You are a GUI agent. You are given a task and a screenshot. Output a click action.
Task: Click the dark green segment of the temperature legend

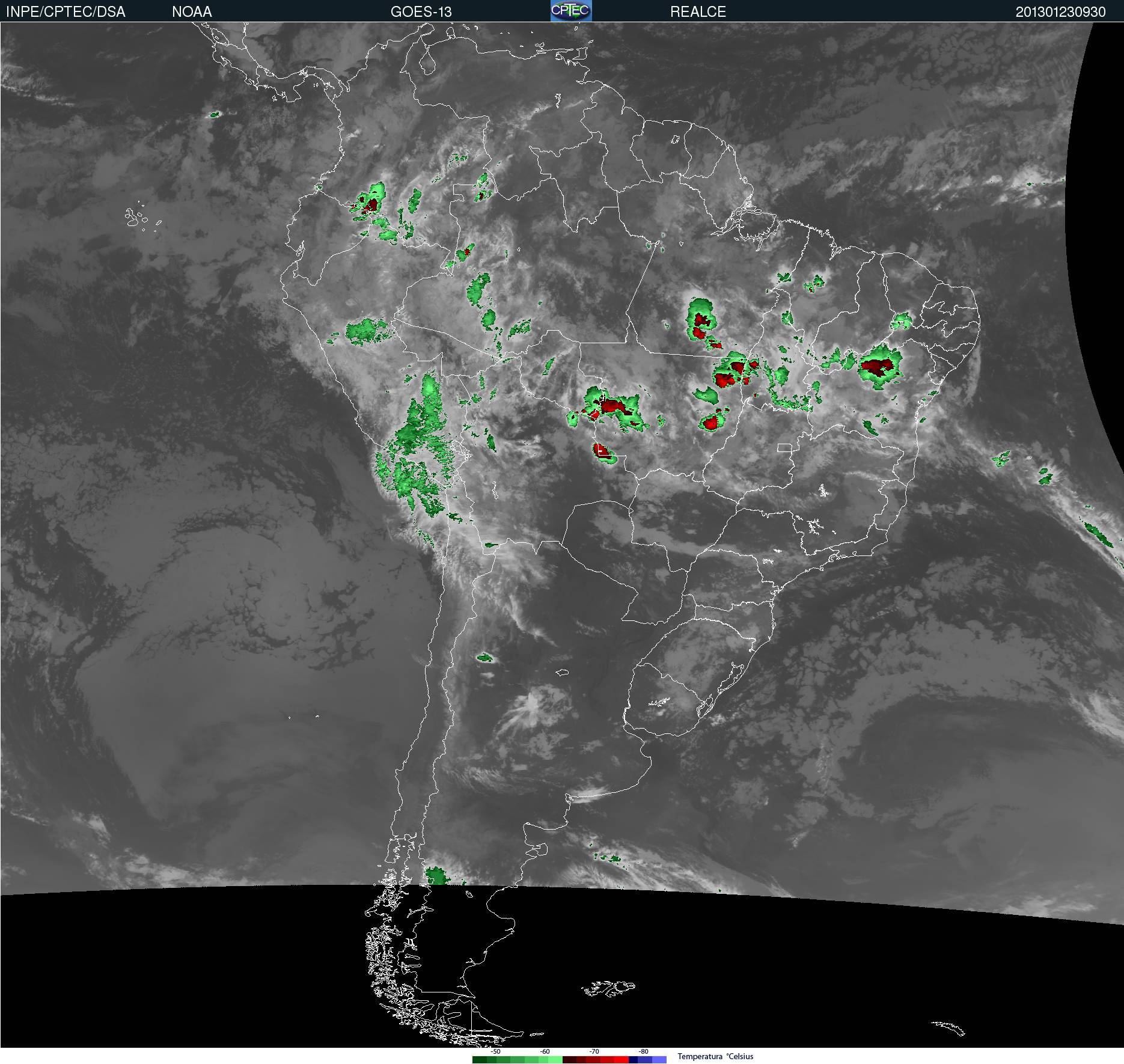click(x=480, y=1060)
